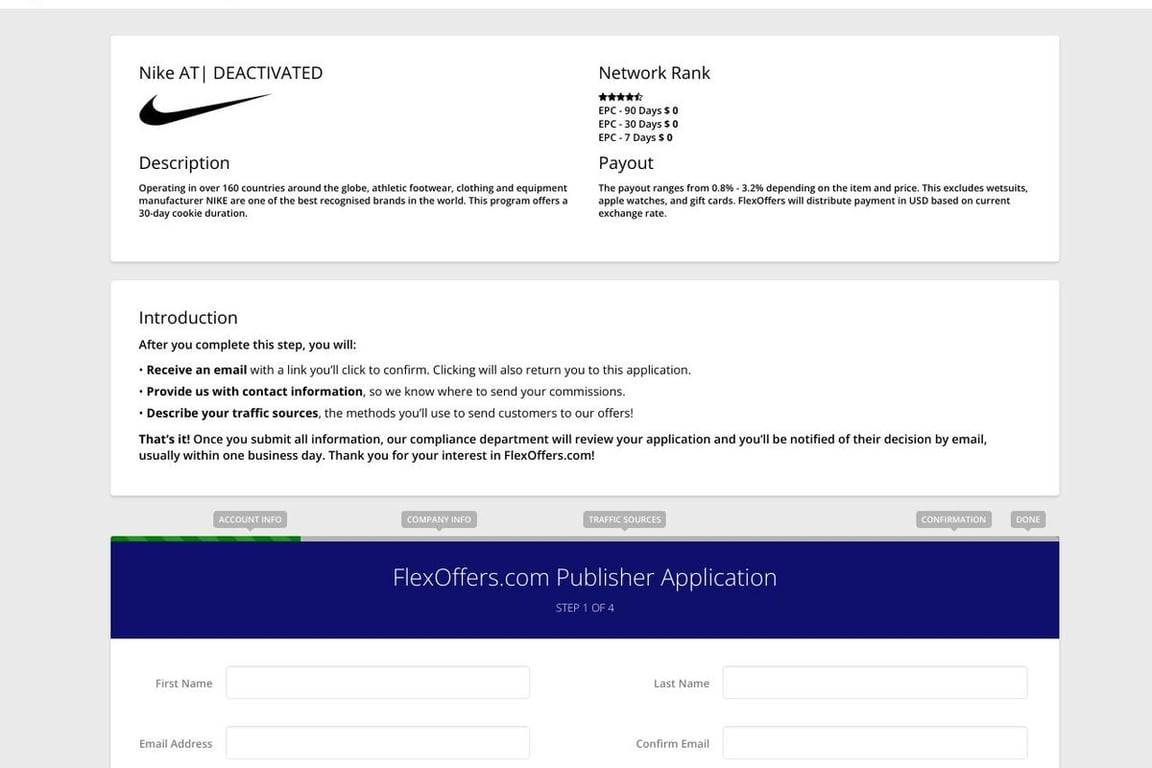The image size is (1152, 768).
Task: Click the FlexOffers.com Publisher Application header
Action: (585, 578)
